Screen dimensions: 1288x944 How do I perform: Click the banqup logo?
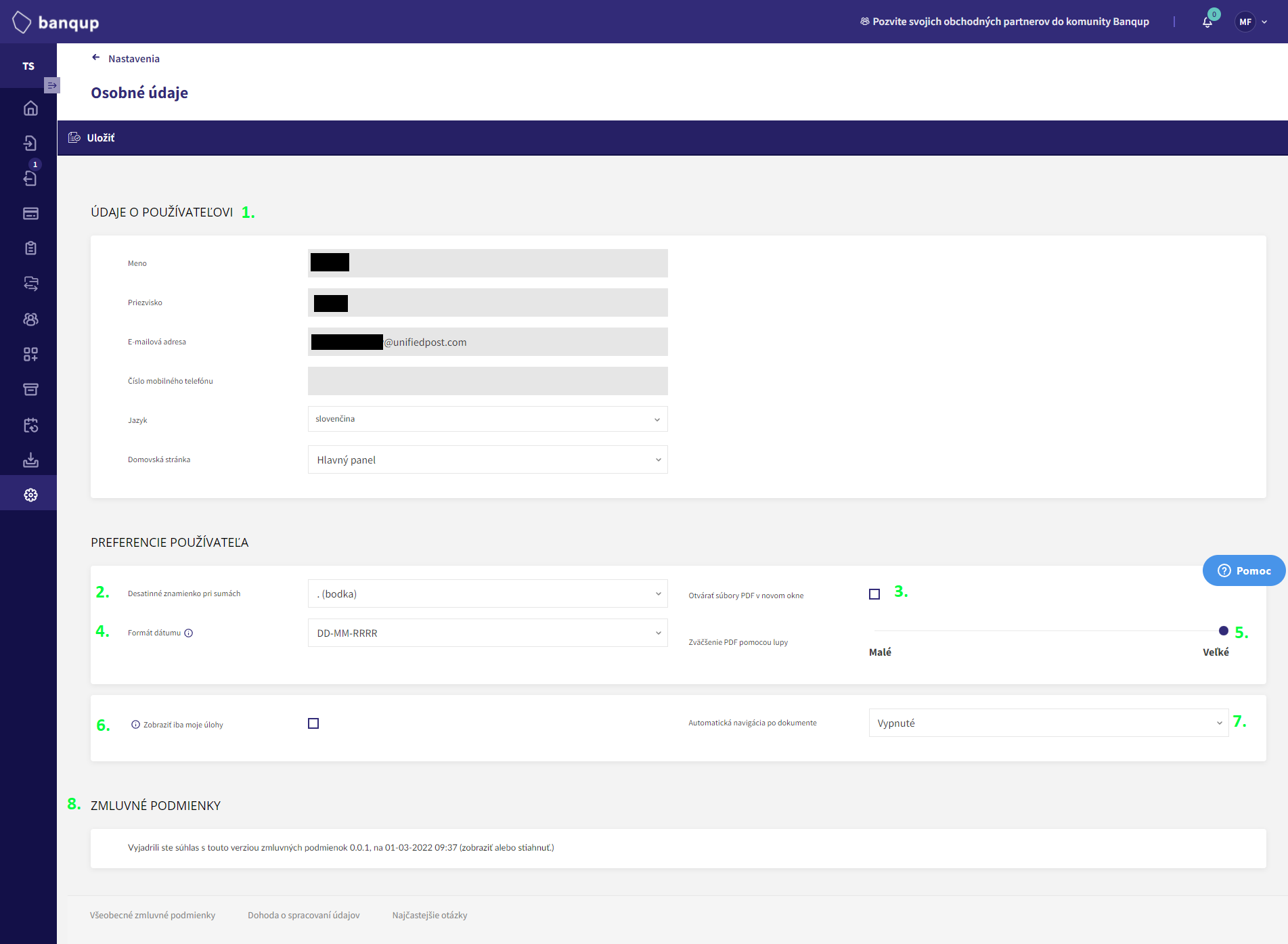pos(55,22)
